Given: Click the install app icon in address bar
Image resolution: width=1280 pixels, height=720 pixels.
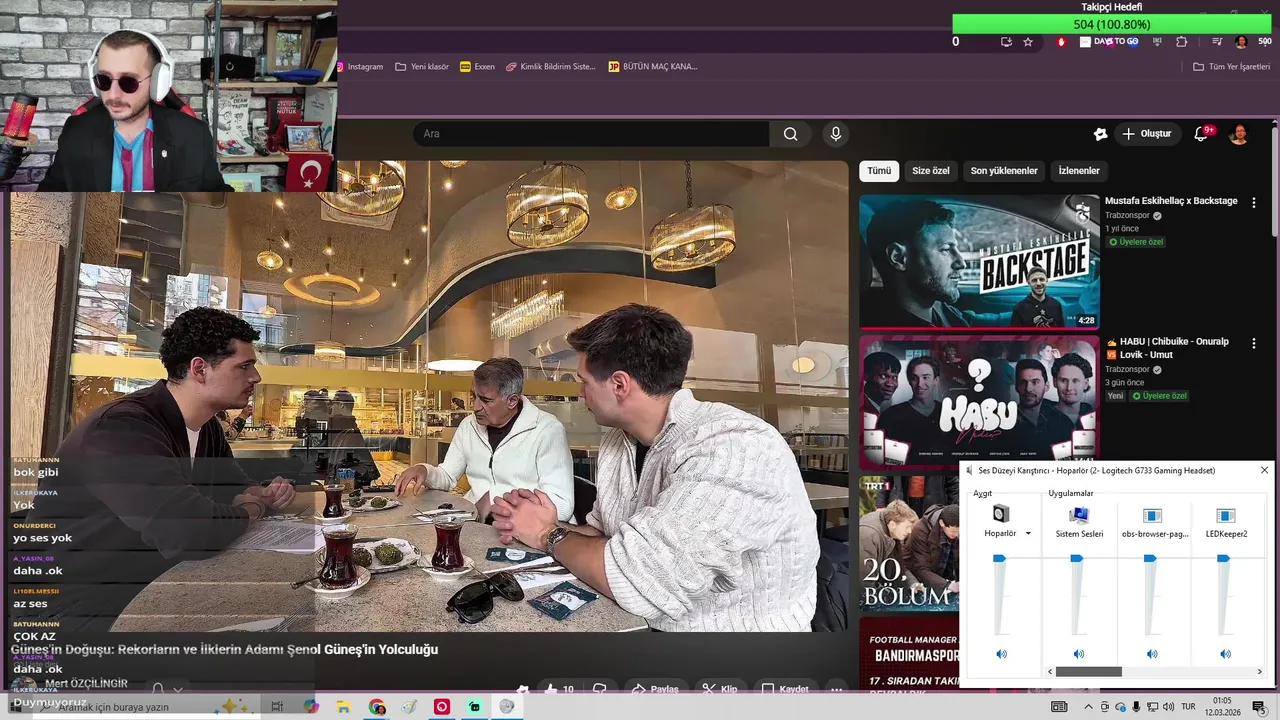Looking at the screenshot, I should coord(1006,42).
